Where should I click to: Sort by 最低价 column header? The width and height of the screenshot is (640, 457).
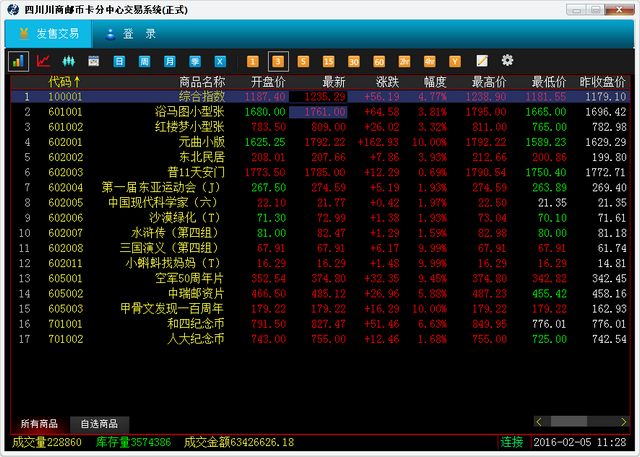click(549, 82)
